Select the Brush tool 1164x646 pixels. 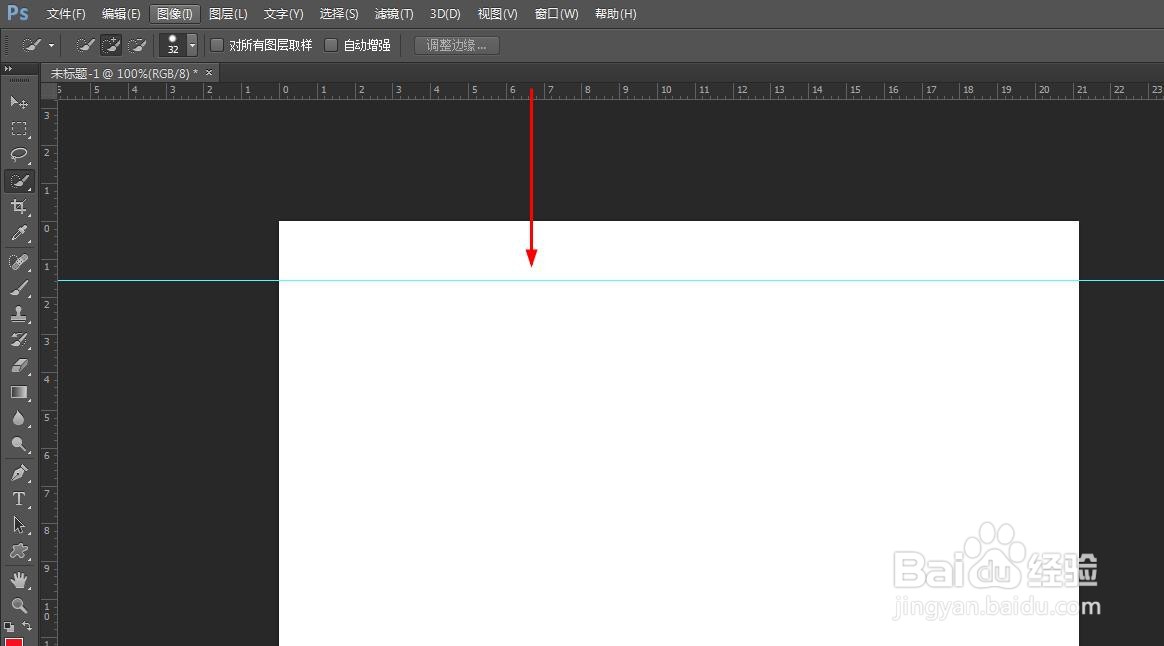19,288
